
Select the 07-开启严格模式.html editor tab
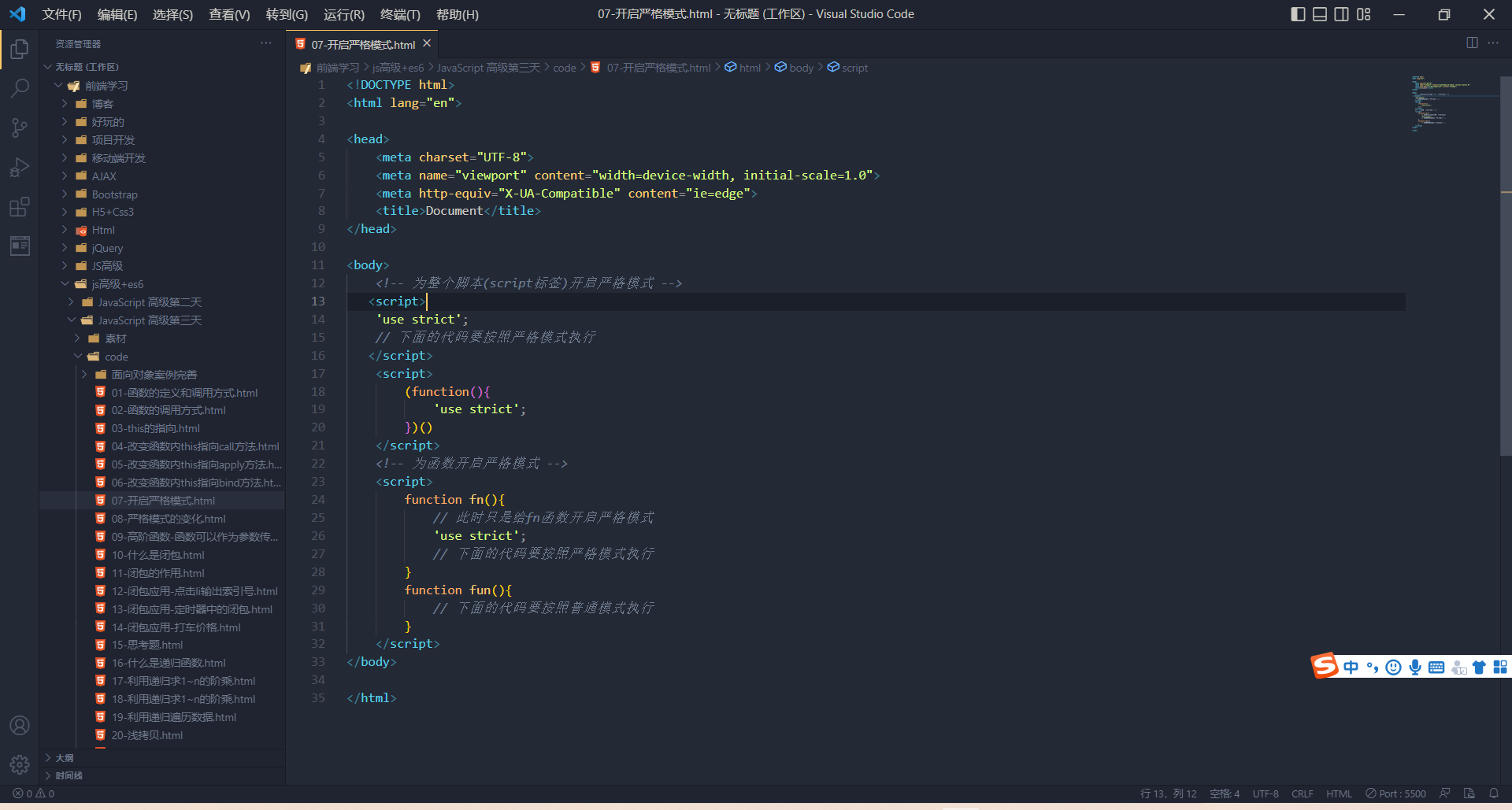(361, 44)
